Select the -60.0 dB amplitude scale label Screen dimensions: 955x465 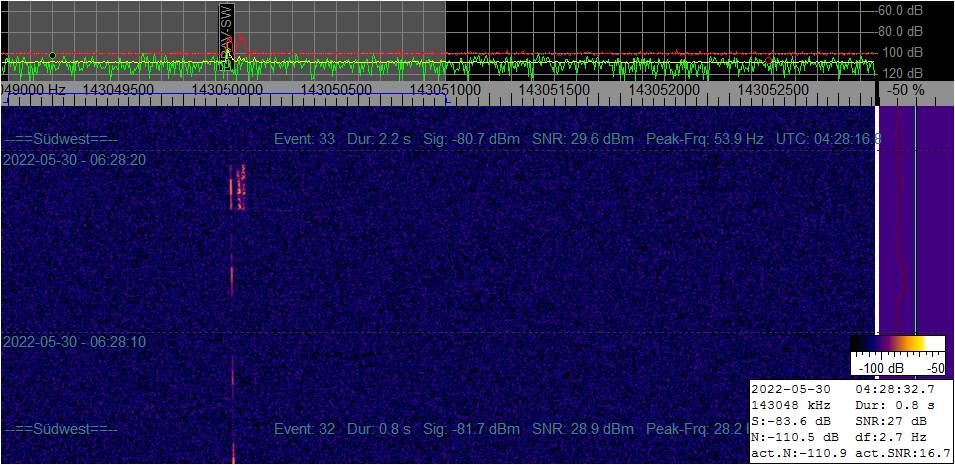900,10
